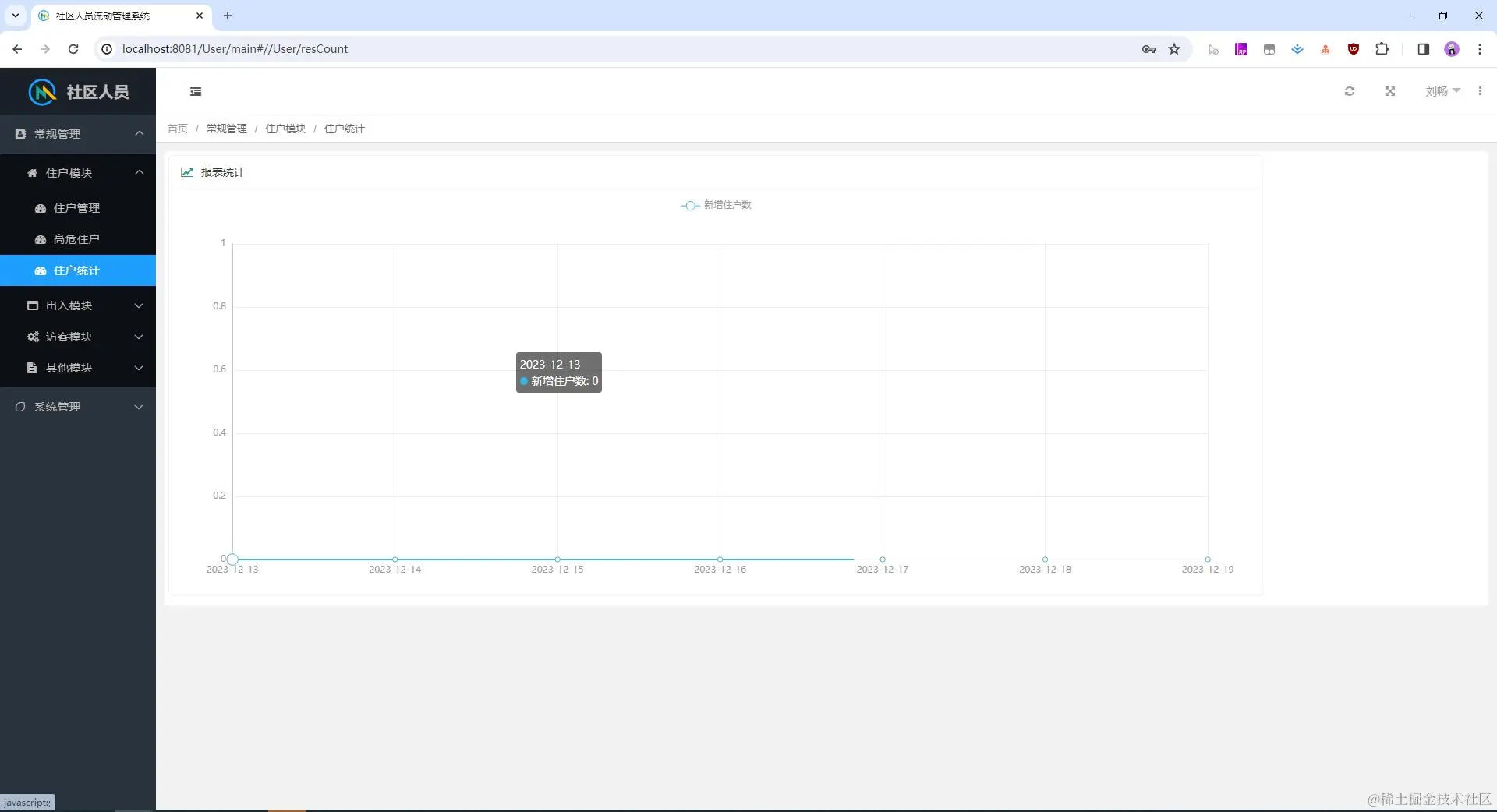Toggle the sidebar collapse icon
Image resolution: width=1497 pixels, height=812 pixels.
[196, 91]
